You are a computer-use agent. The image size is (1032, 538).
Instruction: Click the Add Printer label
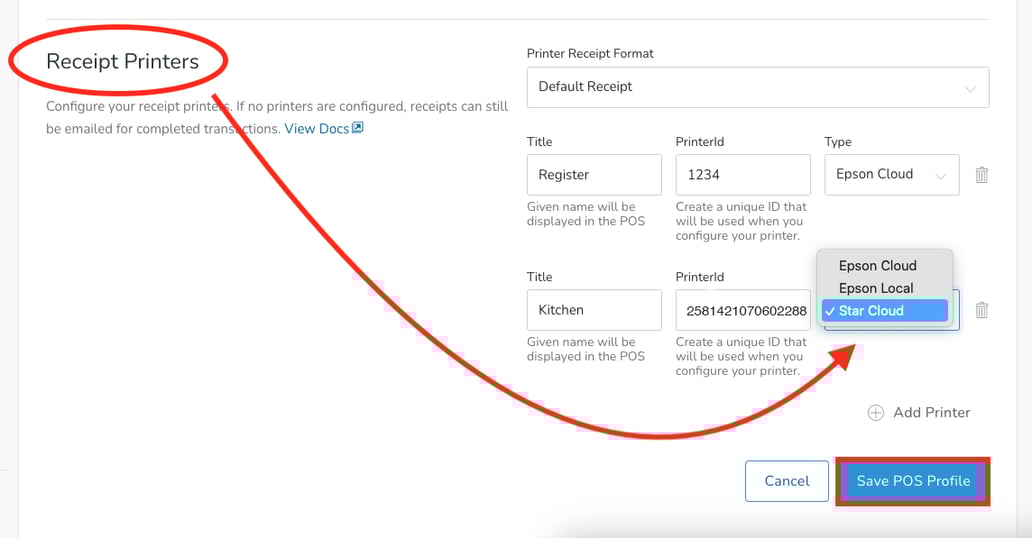pyautogui.click(x=932, y=413)
